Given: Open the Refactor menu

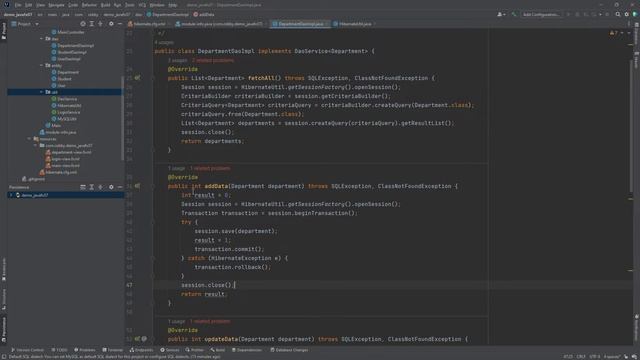Looking at the screenshot, I should tap(89, 5).
